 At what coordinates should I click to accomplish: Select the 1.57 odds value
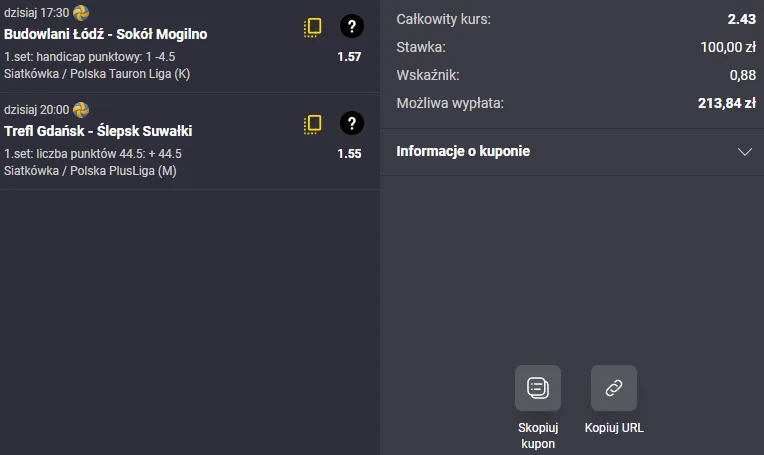349,57
